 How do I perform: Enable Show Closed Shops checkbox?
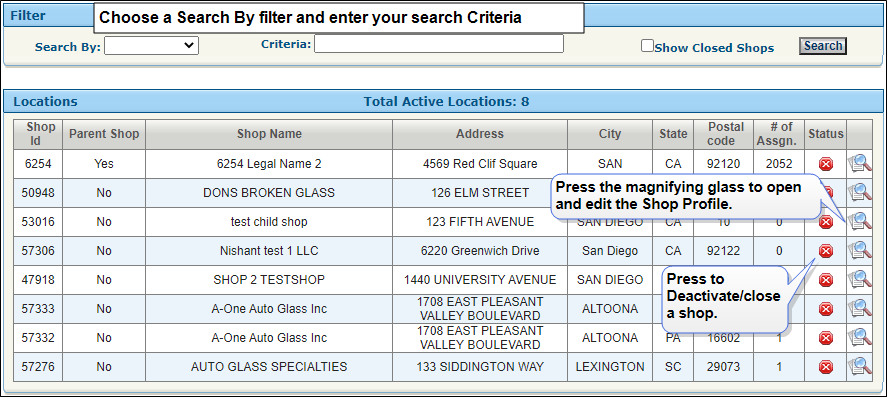click(x=647, y=46)
